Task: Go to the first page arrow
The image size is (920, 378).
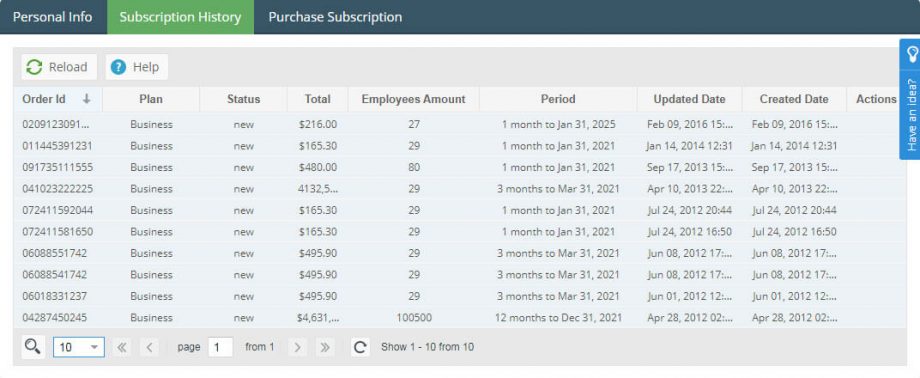Action: coord(121,347)
